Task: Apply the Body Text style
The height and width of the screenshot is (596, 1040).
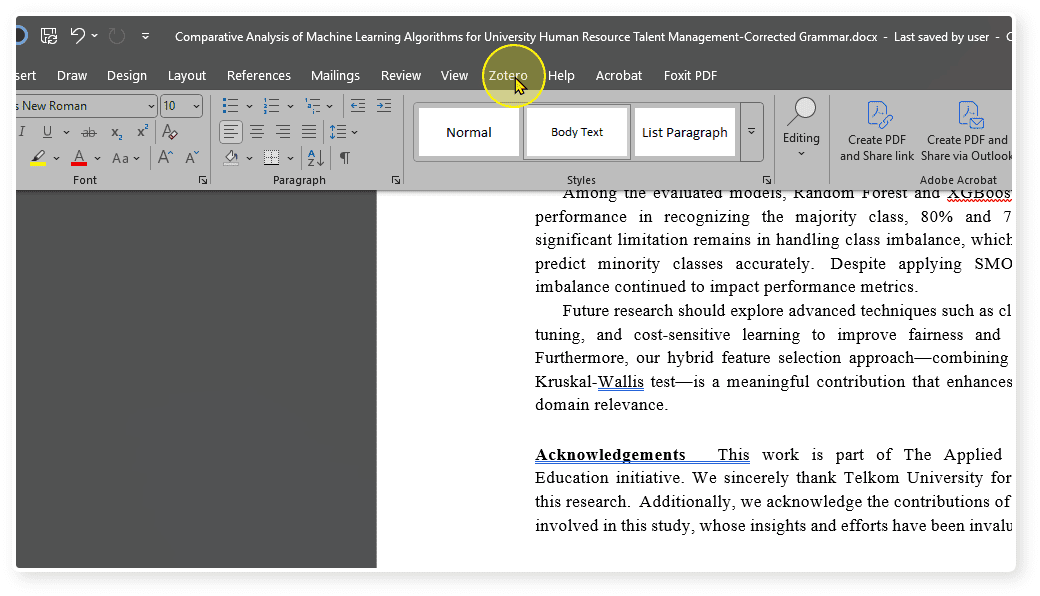Action: (577, 133)
